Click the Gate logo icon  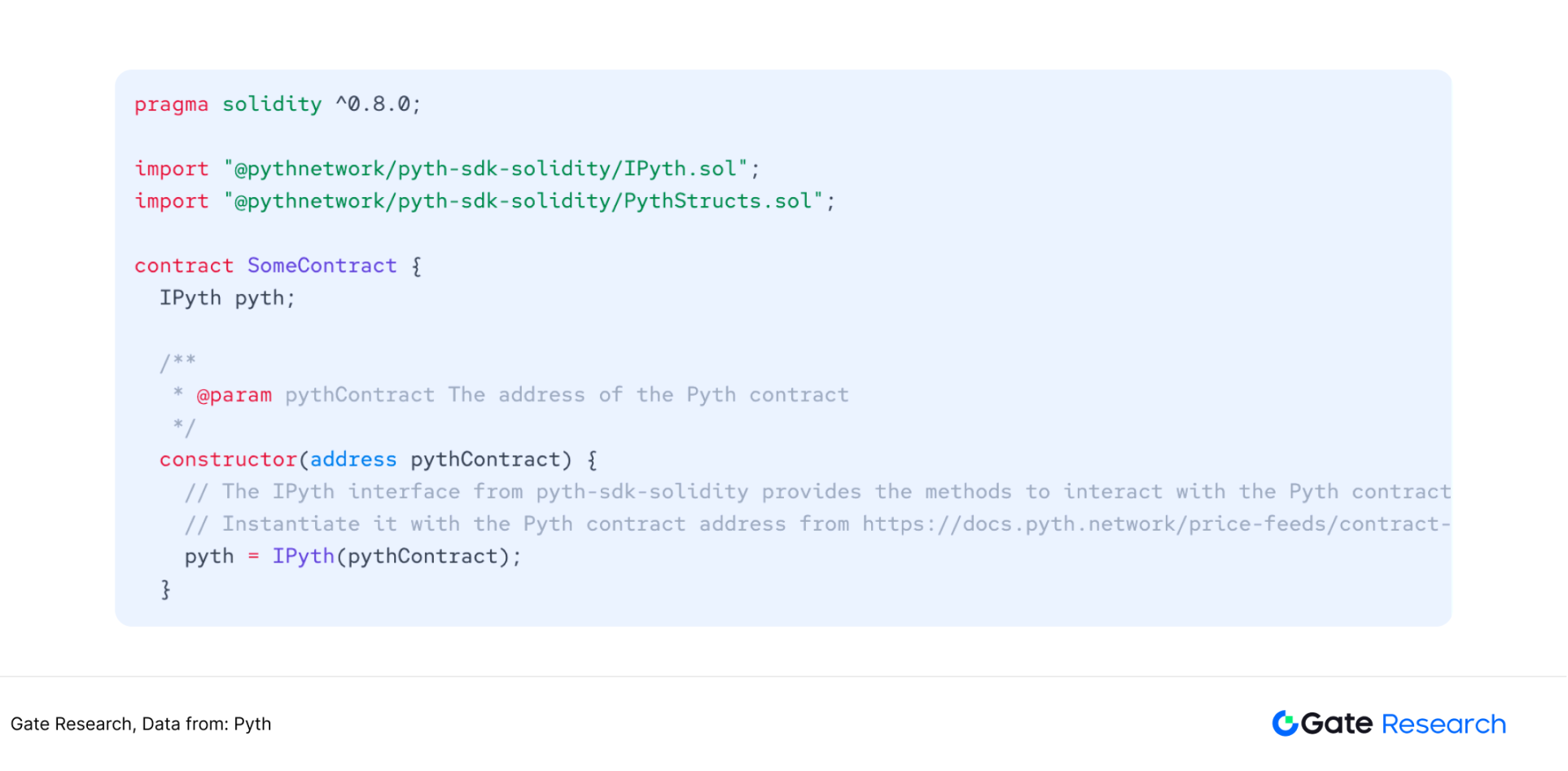1284,723
